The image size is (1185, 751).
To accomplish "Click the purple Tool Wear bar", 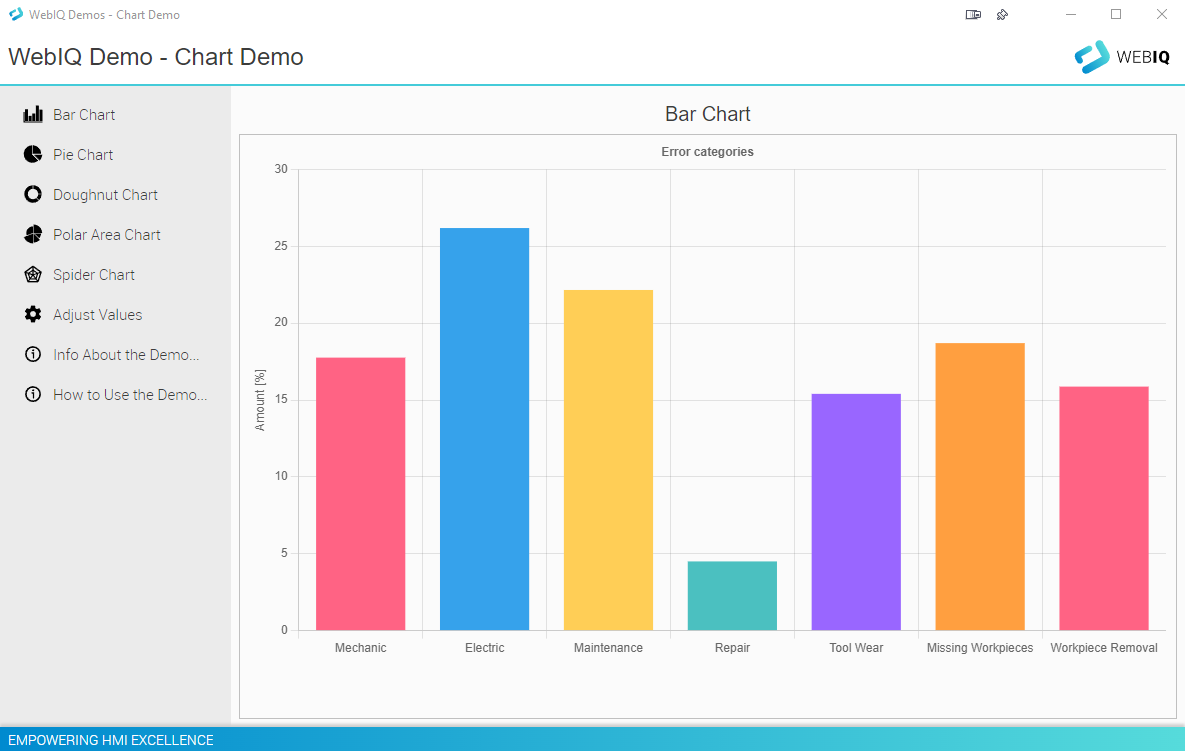I will coord(856,512).
